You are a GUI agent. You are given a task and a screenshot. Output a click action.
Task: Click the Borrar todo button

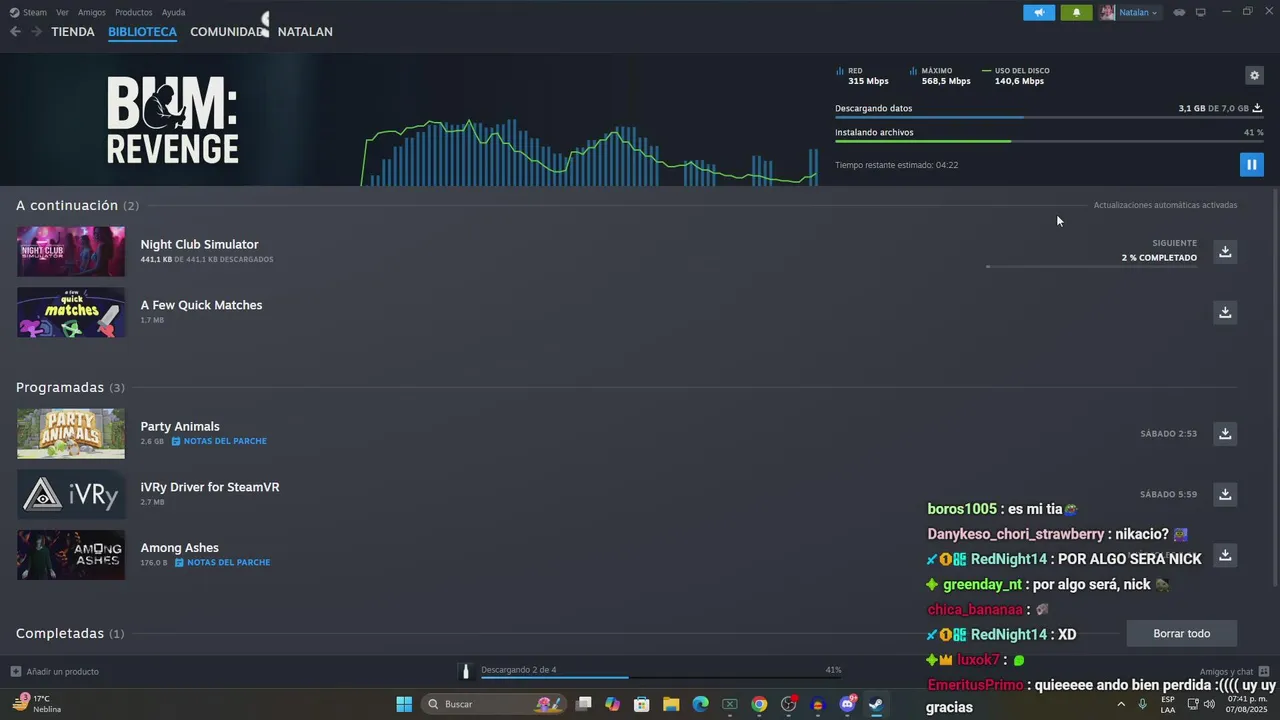pos(1181,634)
